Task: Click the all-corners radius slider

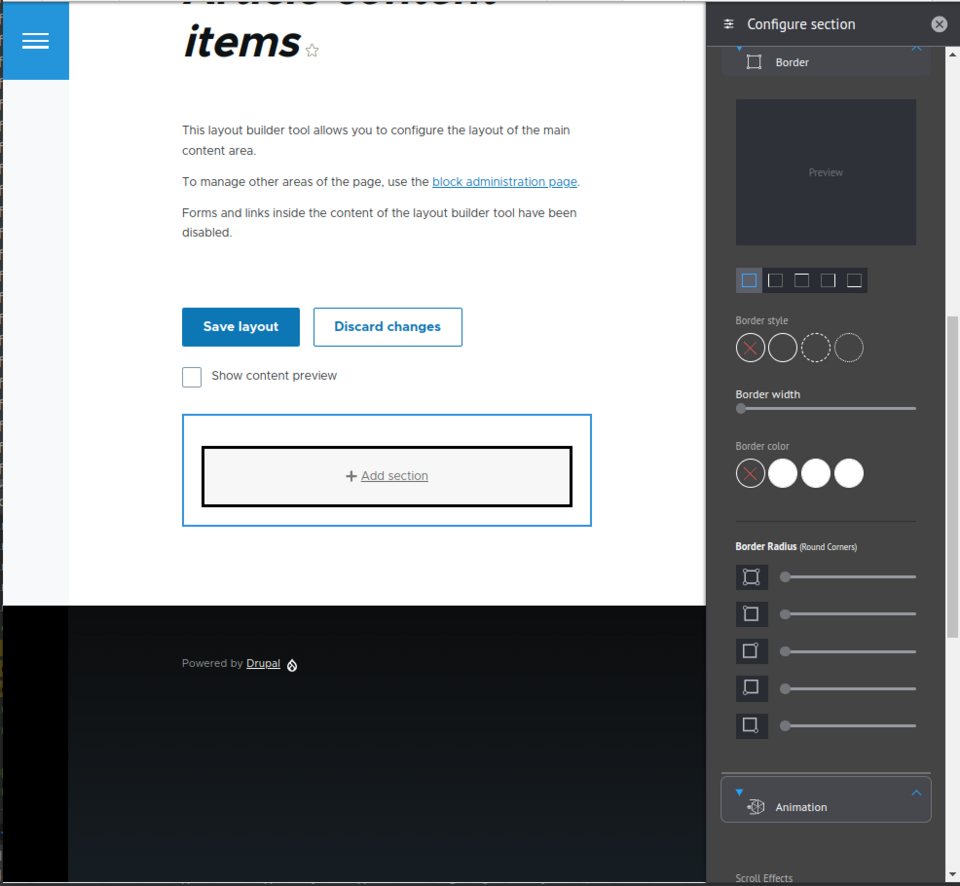Action: pyautogui.click(x=848, y=577)
